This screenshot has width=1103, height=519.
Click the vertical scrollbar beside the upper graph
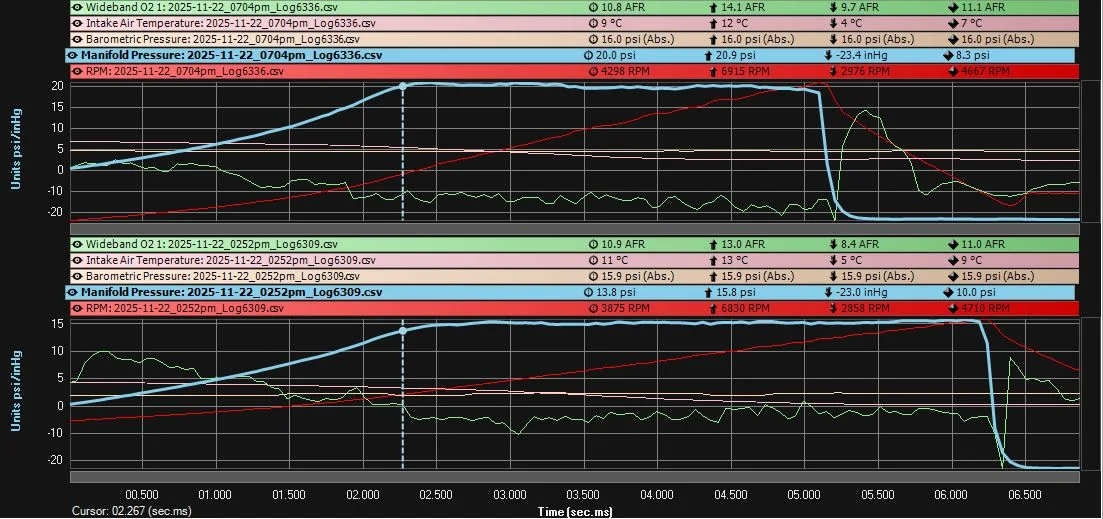click(1092, 150)
